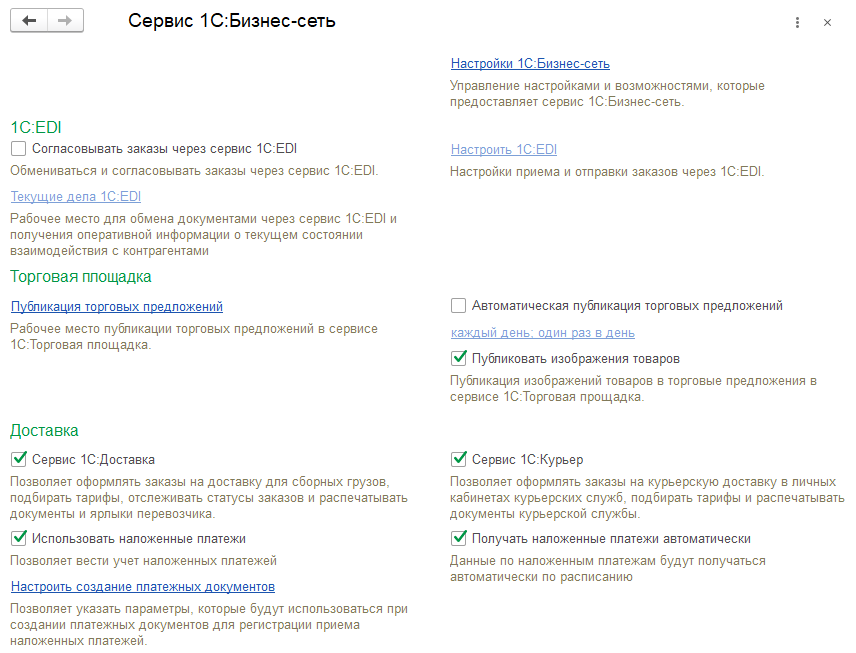Click description Позволяет оформлять заказы на курьерскую доставку
The image size is (856, 653).
click(x=647, y=498)
